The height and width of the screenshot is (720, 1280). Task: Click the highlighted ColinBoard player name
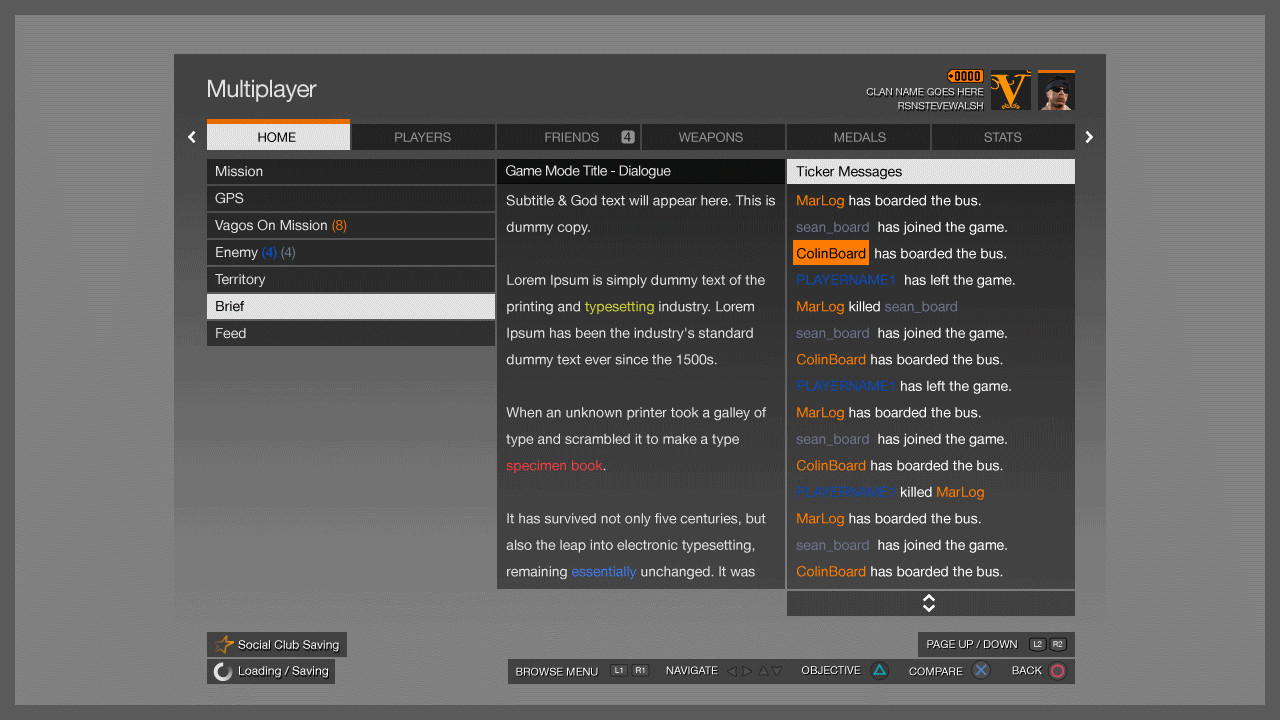click(x=831, y=253)
